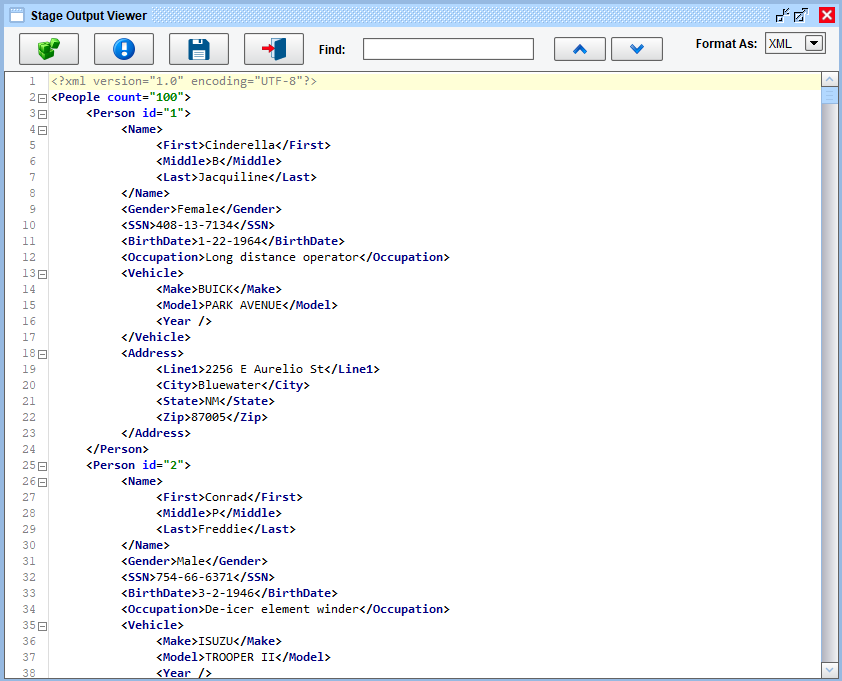Click the Occupation line for Cinderella
This screenshot has height=681, width=842.
pos(285,257)
